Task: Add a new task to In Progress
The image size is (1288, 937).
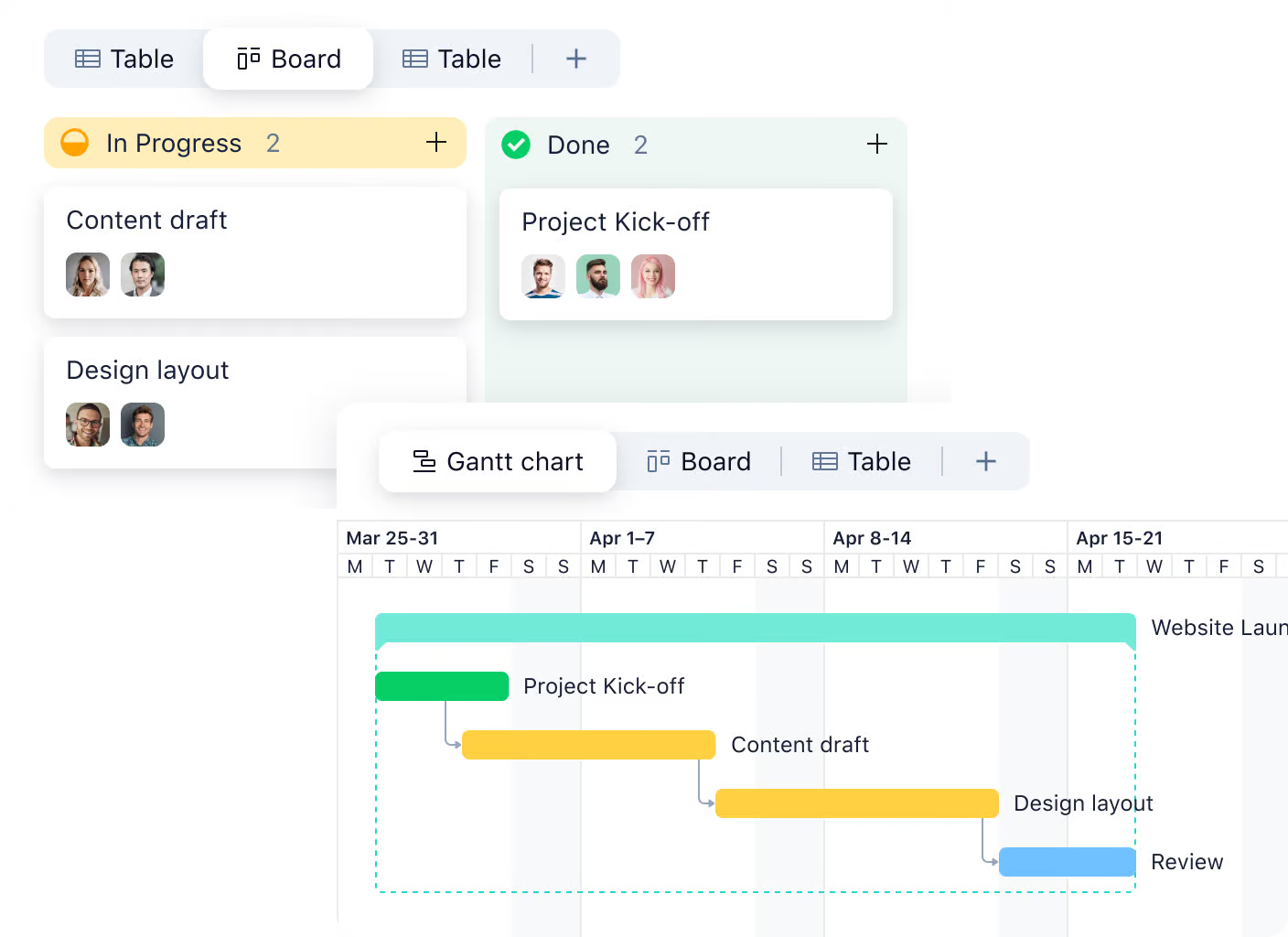Action: (436, 143)
